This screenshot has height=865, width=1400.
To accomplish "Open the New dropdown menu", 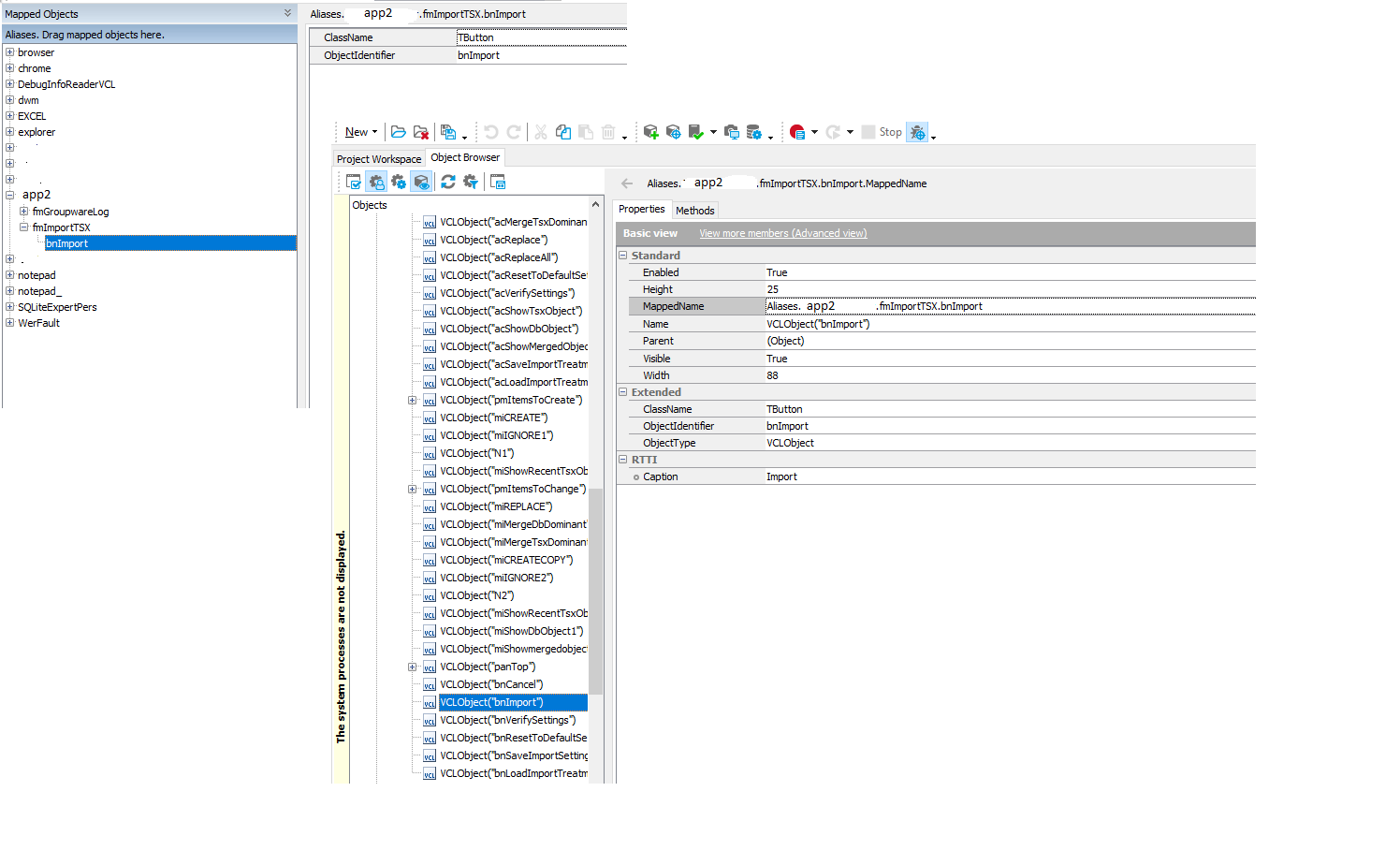I will pos(361,132).
